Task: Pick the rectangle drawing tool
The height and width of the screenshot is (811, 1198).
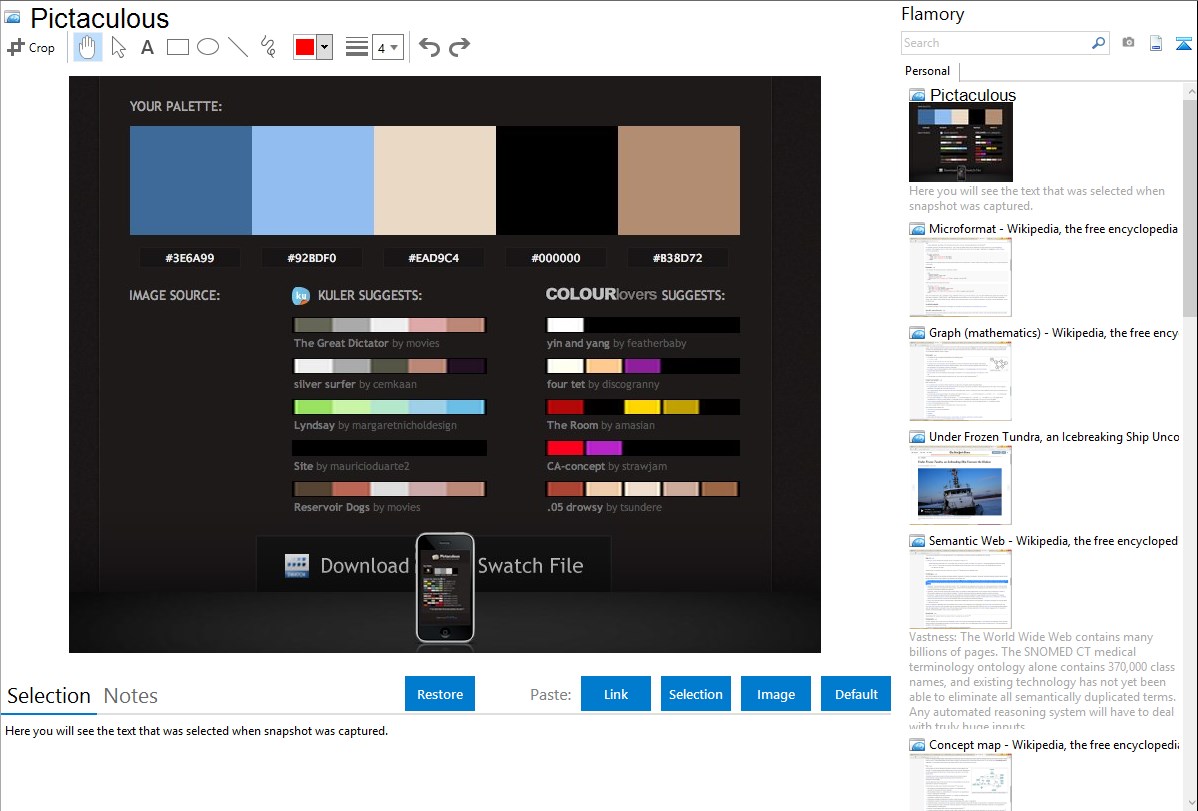Action: [177, 47]
